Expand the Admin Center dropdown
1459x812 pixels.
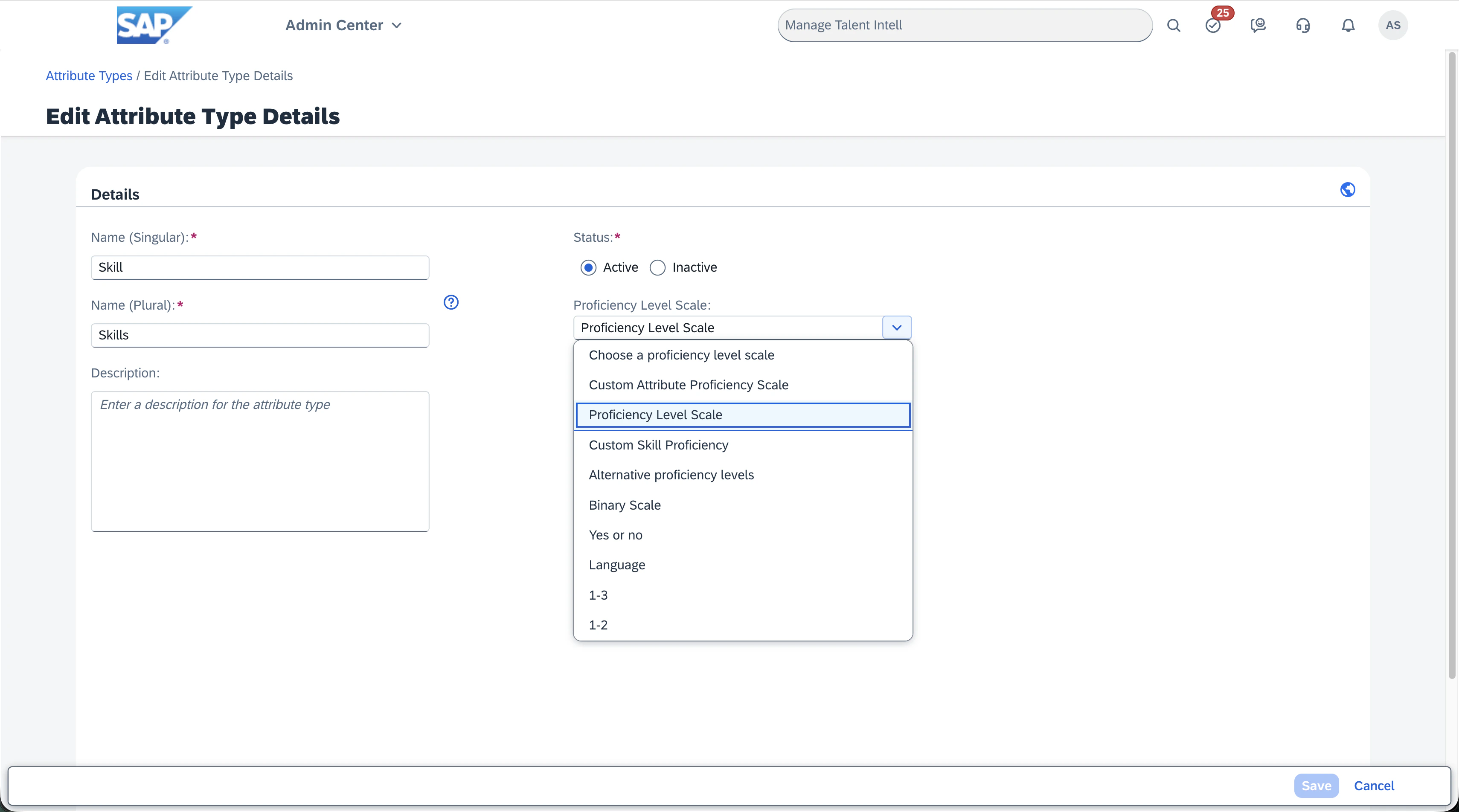point(344,26)
